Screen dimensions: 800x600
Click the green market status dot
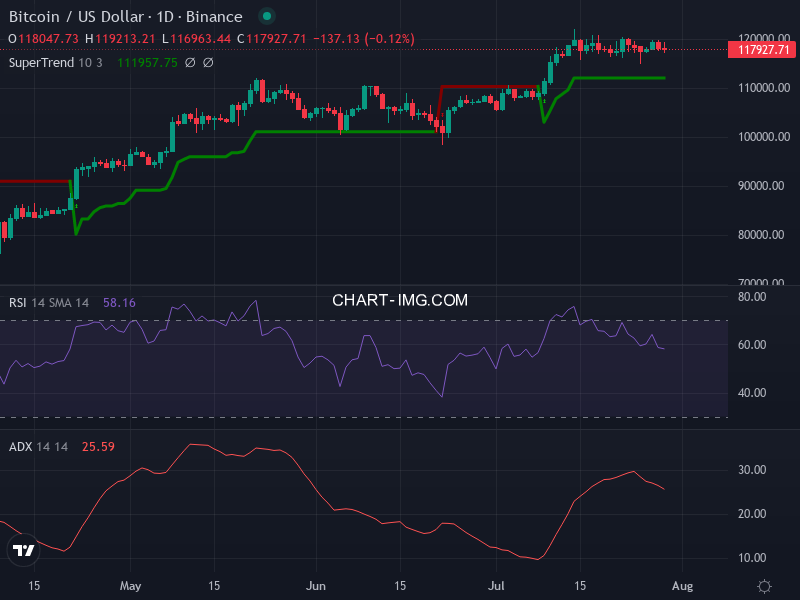tap(266, 16)
